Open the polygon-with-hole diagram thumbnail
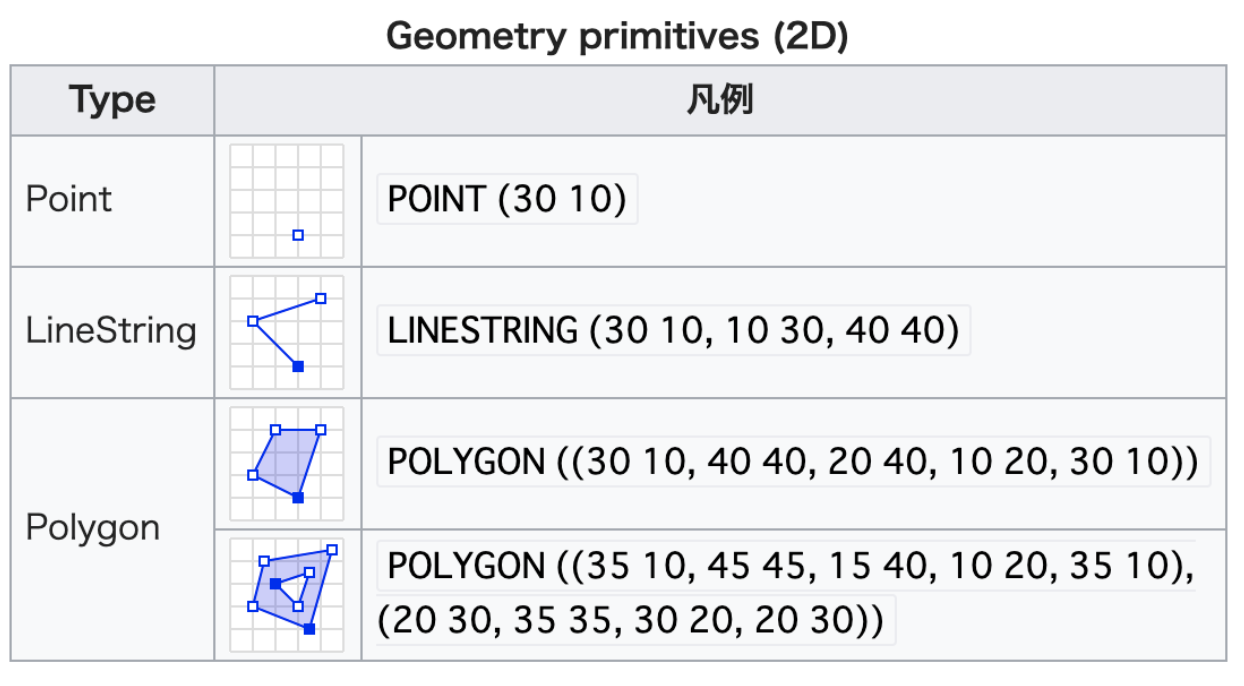 pos(287,595)
